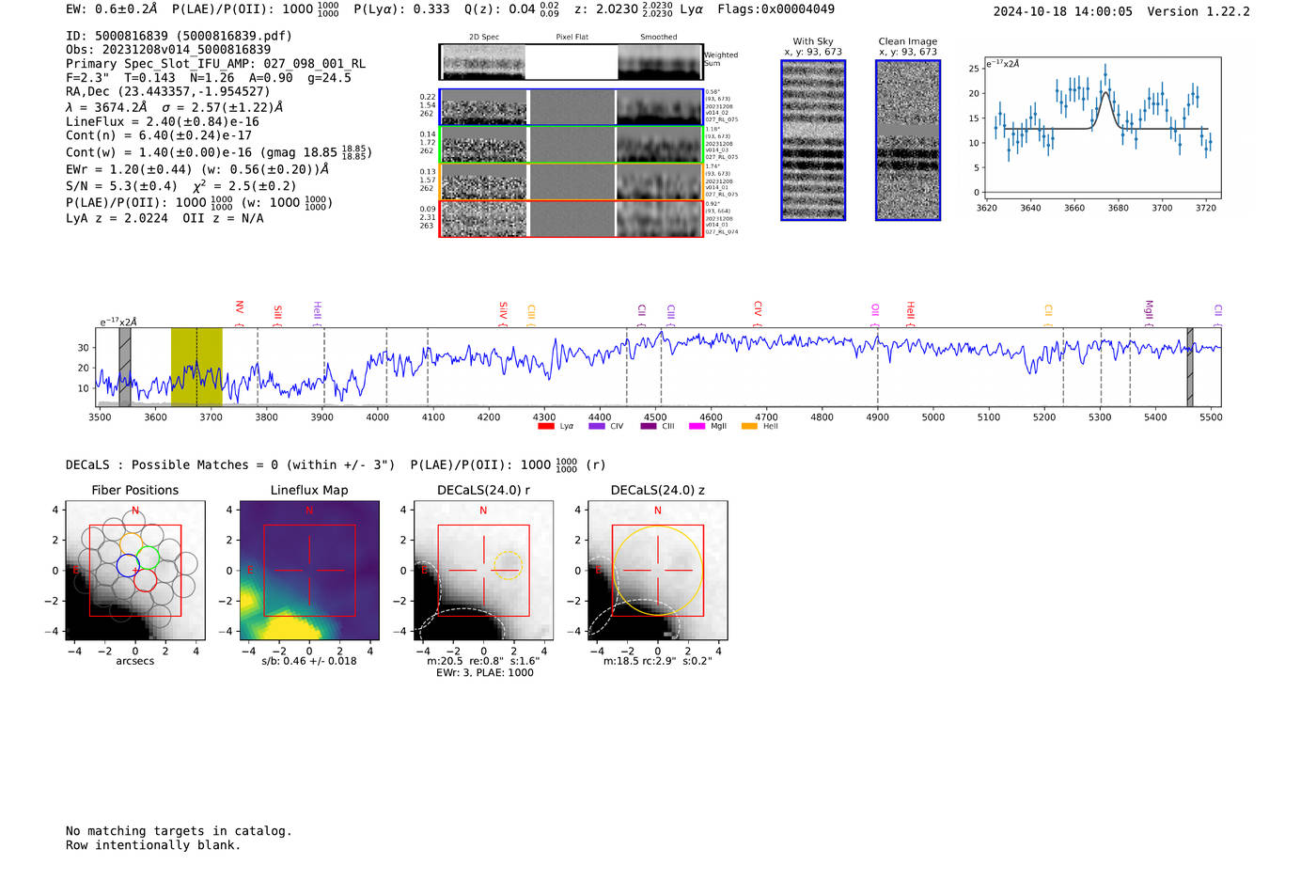Click the yellow highlighted band in full spectrum

196,367
